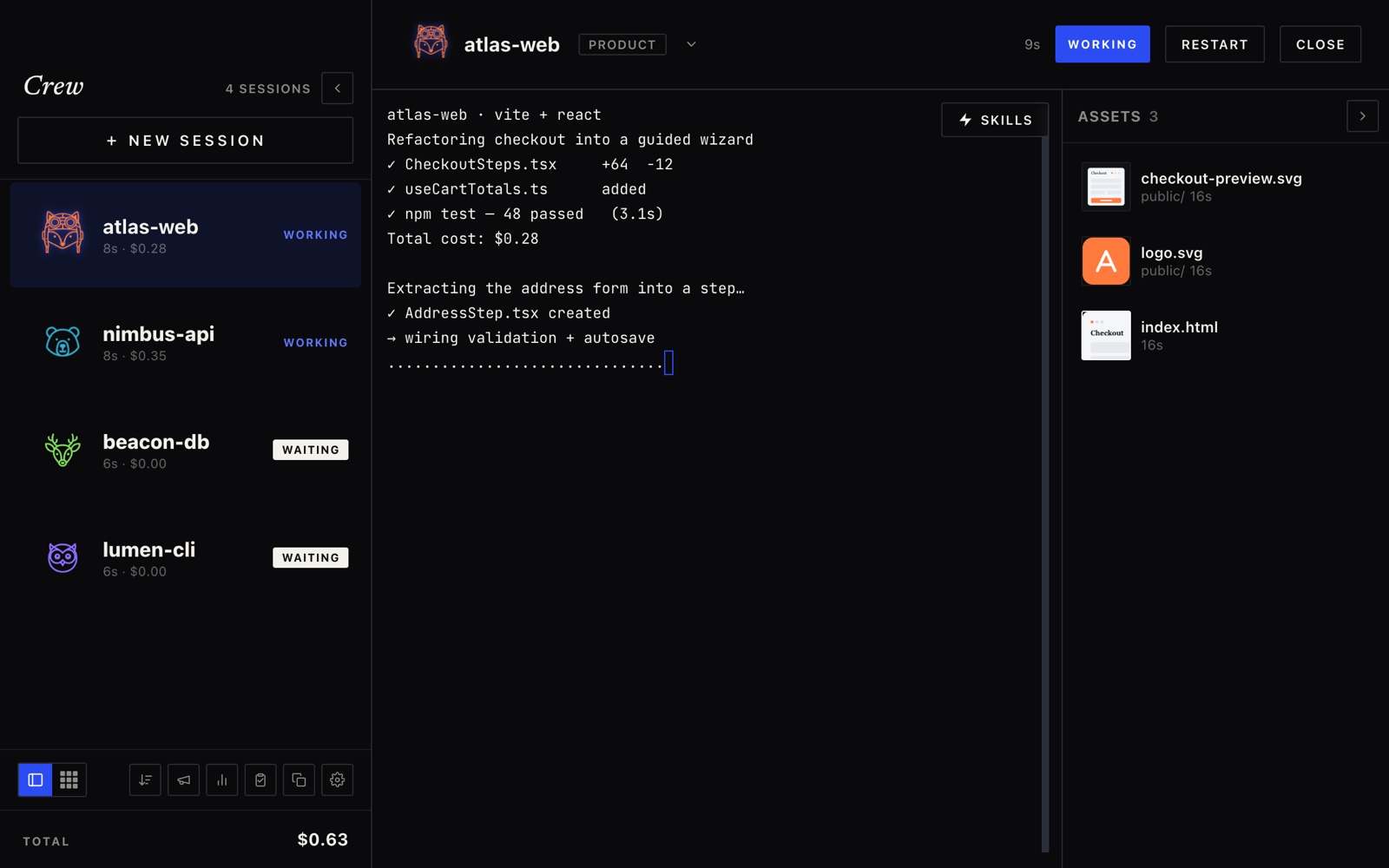Collapse the sessions sidebar chevron
Screen dimensions: 1389x868
337,89
